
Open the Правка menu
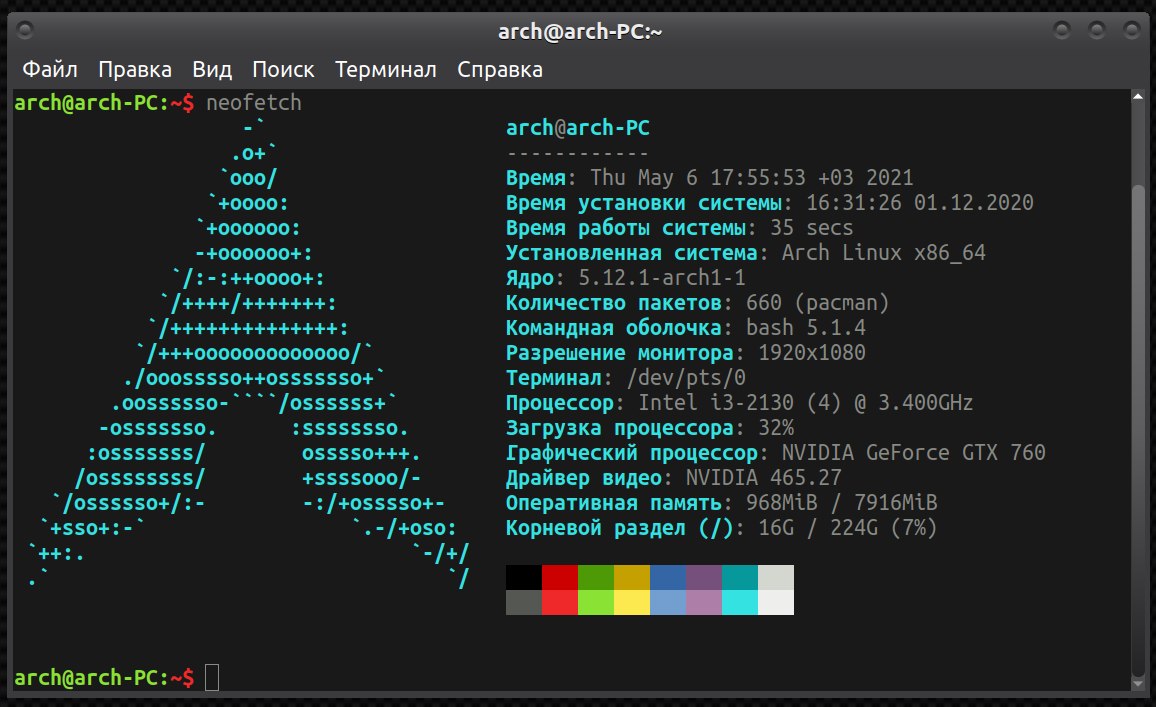[135, 69]
